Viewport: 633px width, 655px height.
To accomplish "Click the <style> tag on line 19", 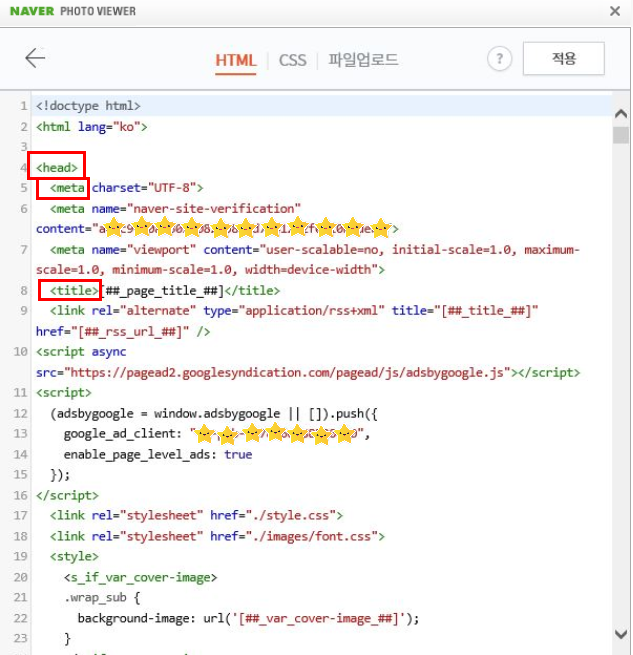I will pyautogui.click(x=74, y=556).
